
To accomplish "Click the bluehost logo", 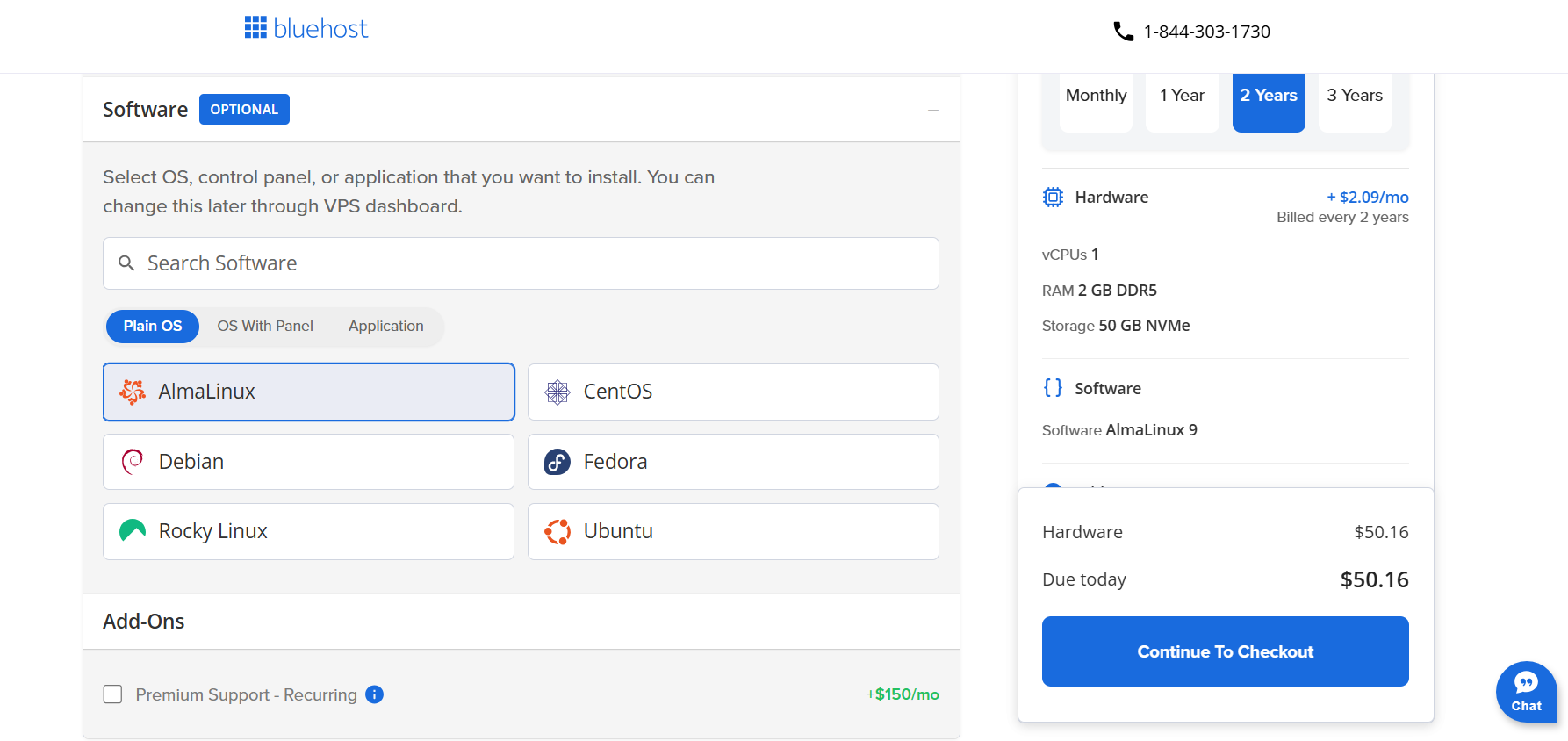I will point(306,29).
